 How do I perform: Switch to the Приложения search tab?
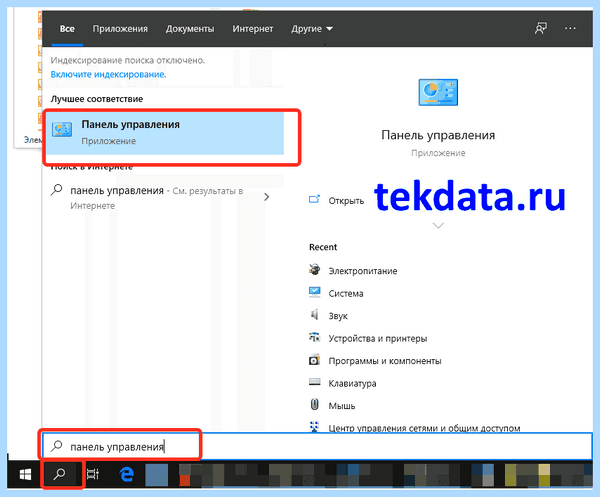[120, 29]
